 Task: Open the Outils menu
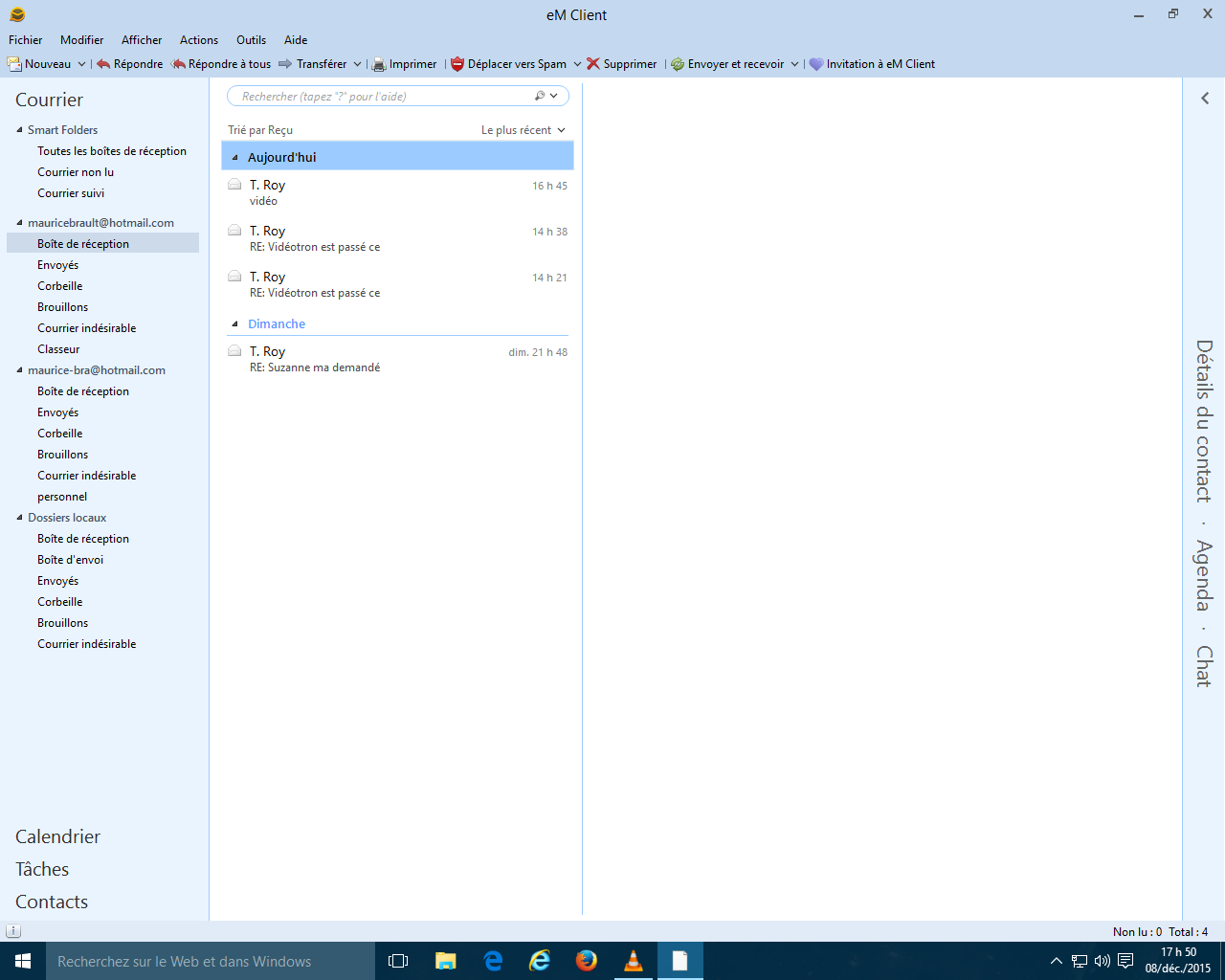point(252,40)
